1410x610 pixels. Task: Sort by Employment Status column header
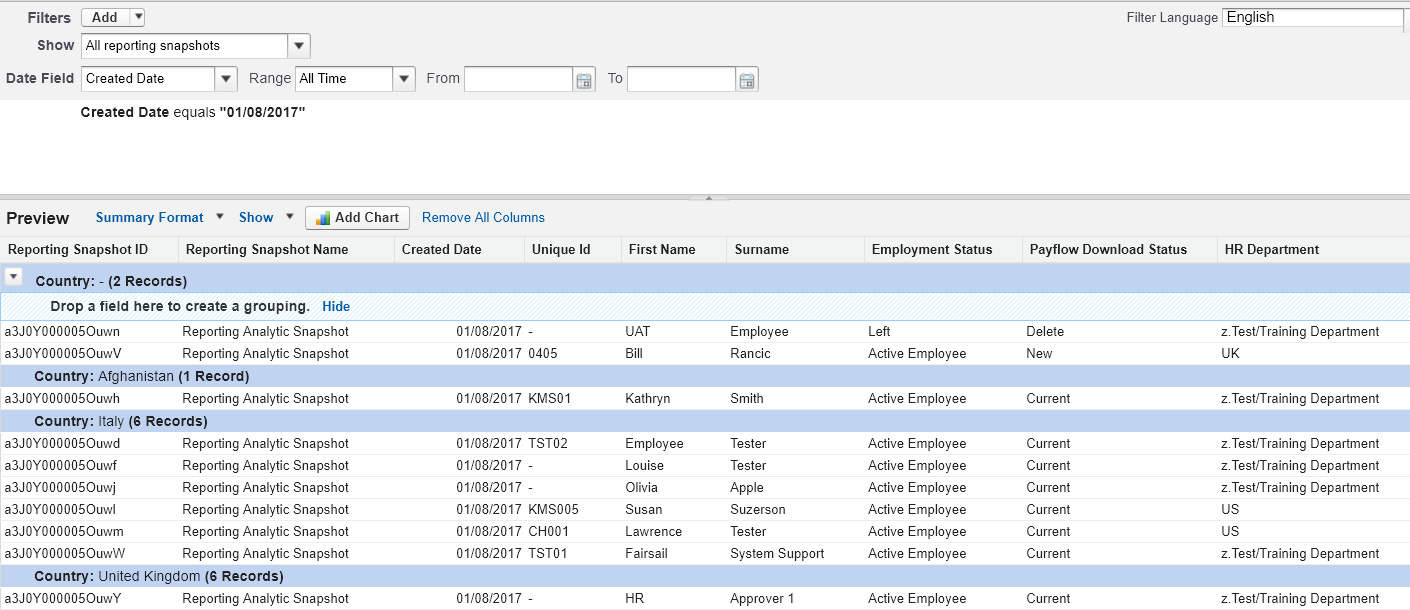[x=931, y=250]
